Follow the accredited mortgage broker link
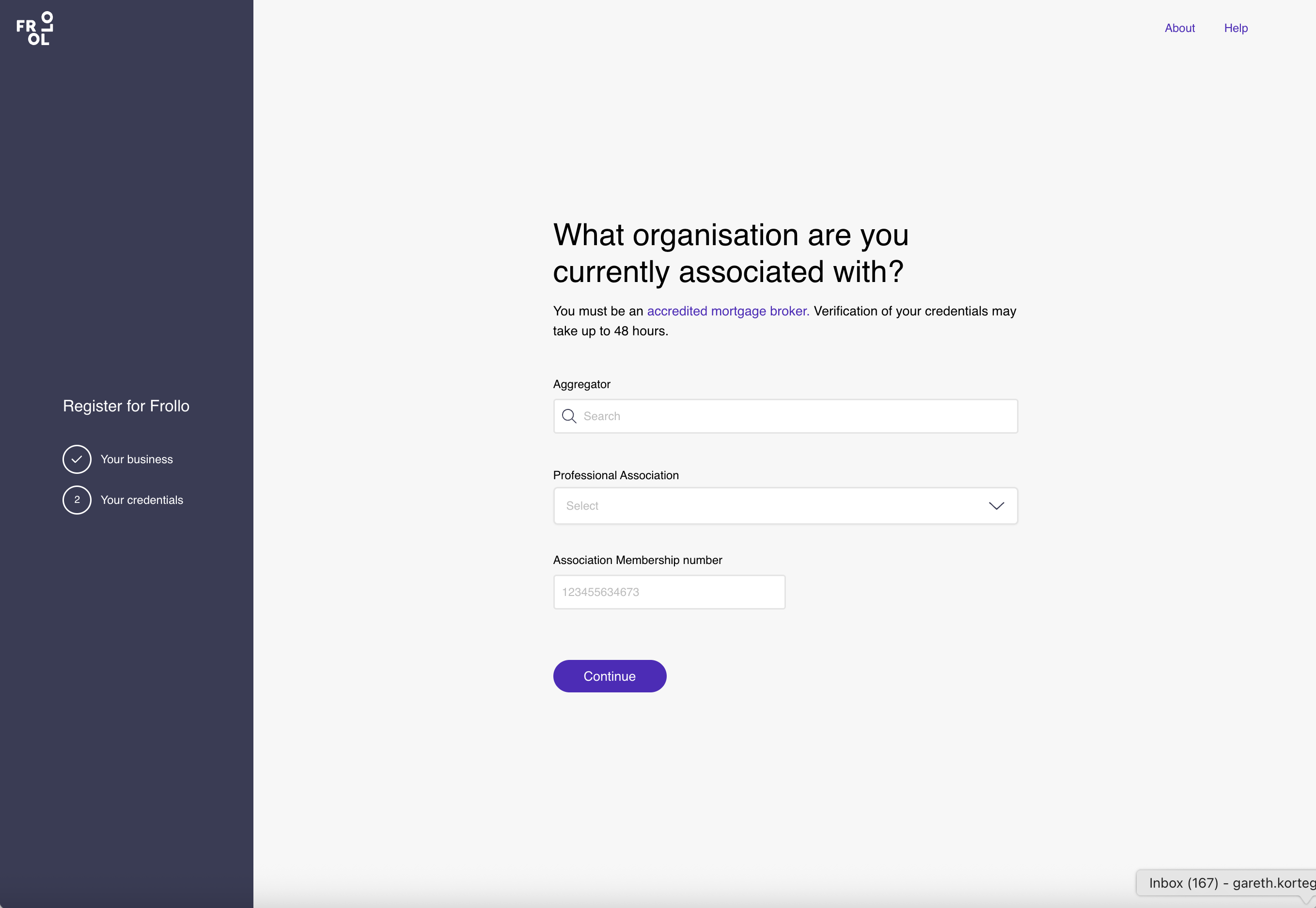 click(728, 311)
